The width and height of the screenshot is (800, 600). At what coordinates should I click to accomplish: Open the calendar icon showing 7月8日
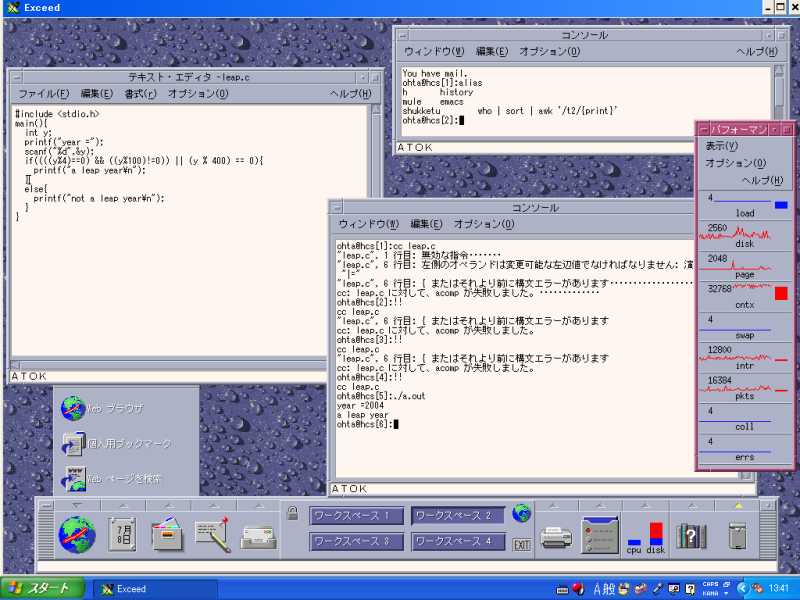122,534
